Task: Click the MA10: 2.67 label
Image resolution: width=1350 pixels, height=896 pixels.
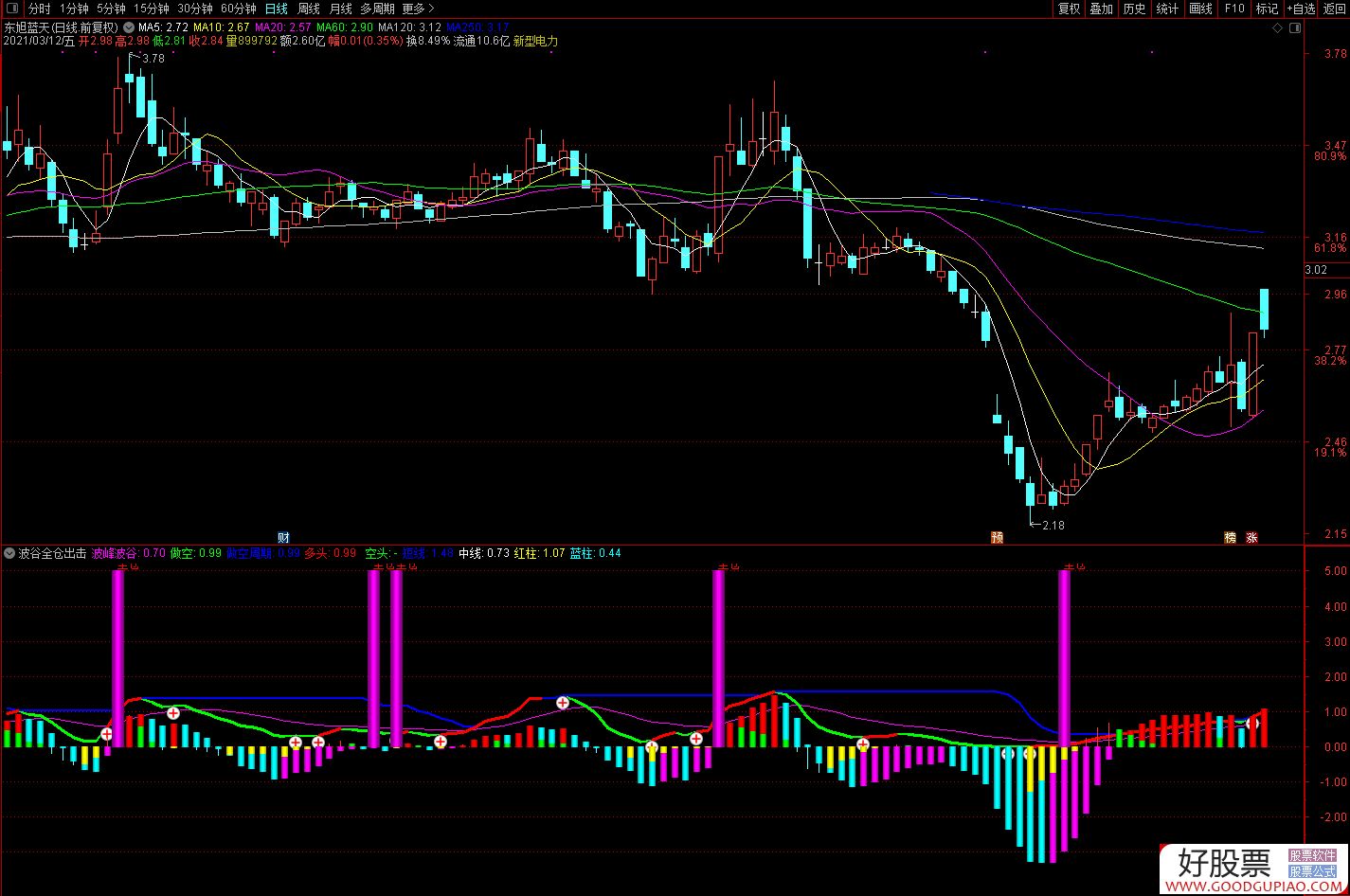Action: point(222,27)
